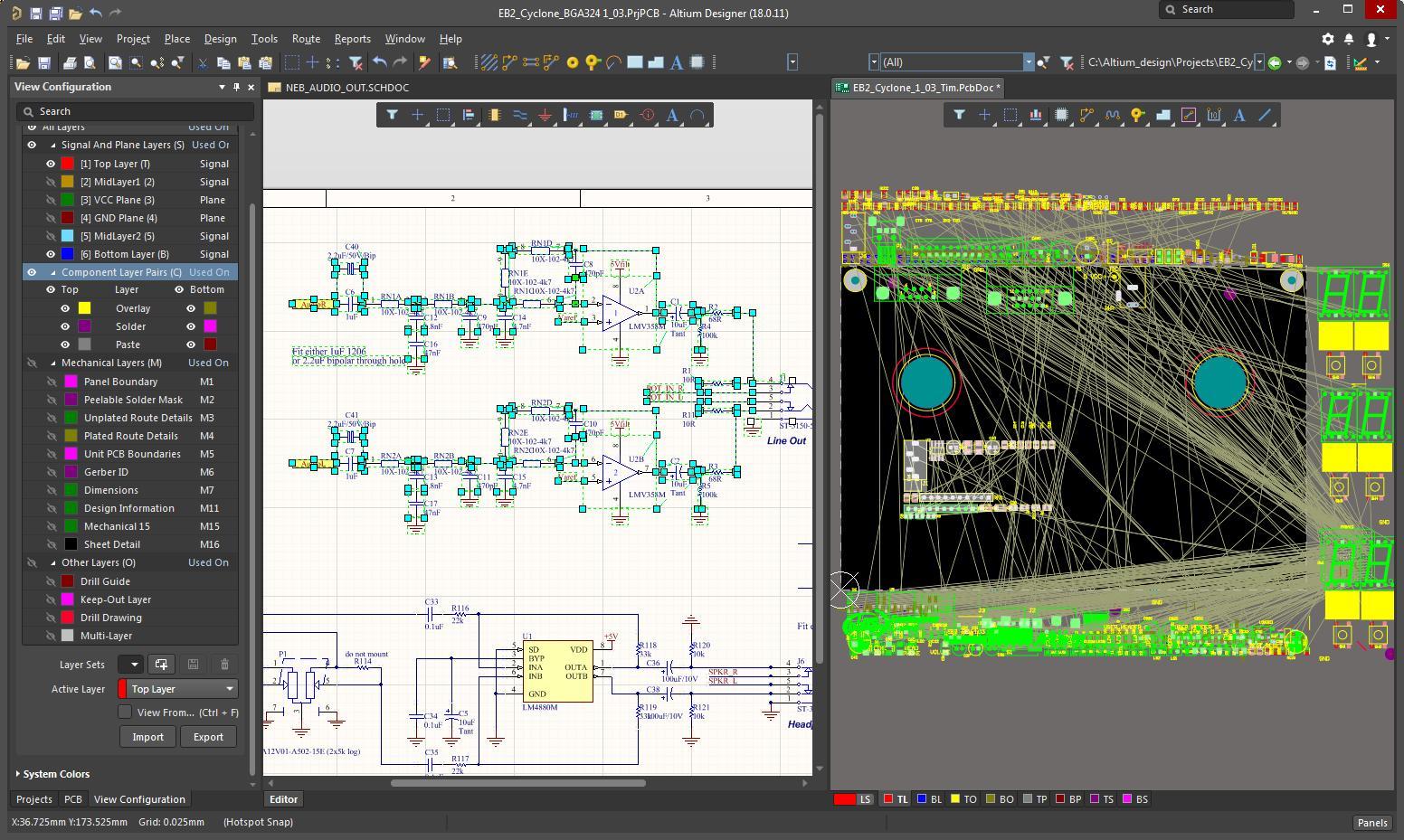1404x840 pixels.
Task: Click the Place Wire icon in the schematic active bar
Action: point(519,115)
